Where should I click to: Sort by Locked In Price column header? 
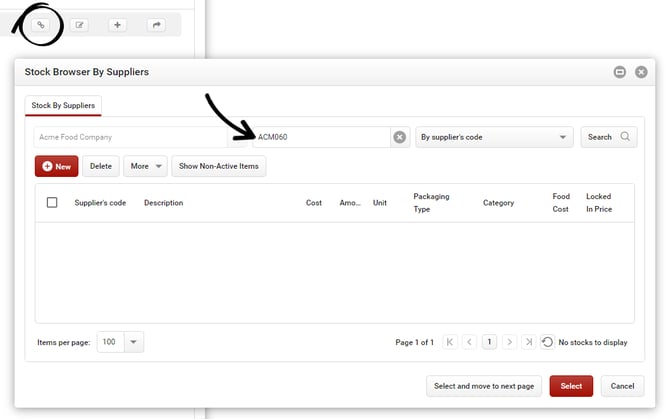[599, 203]
